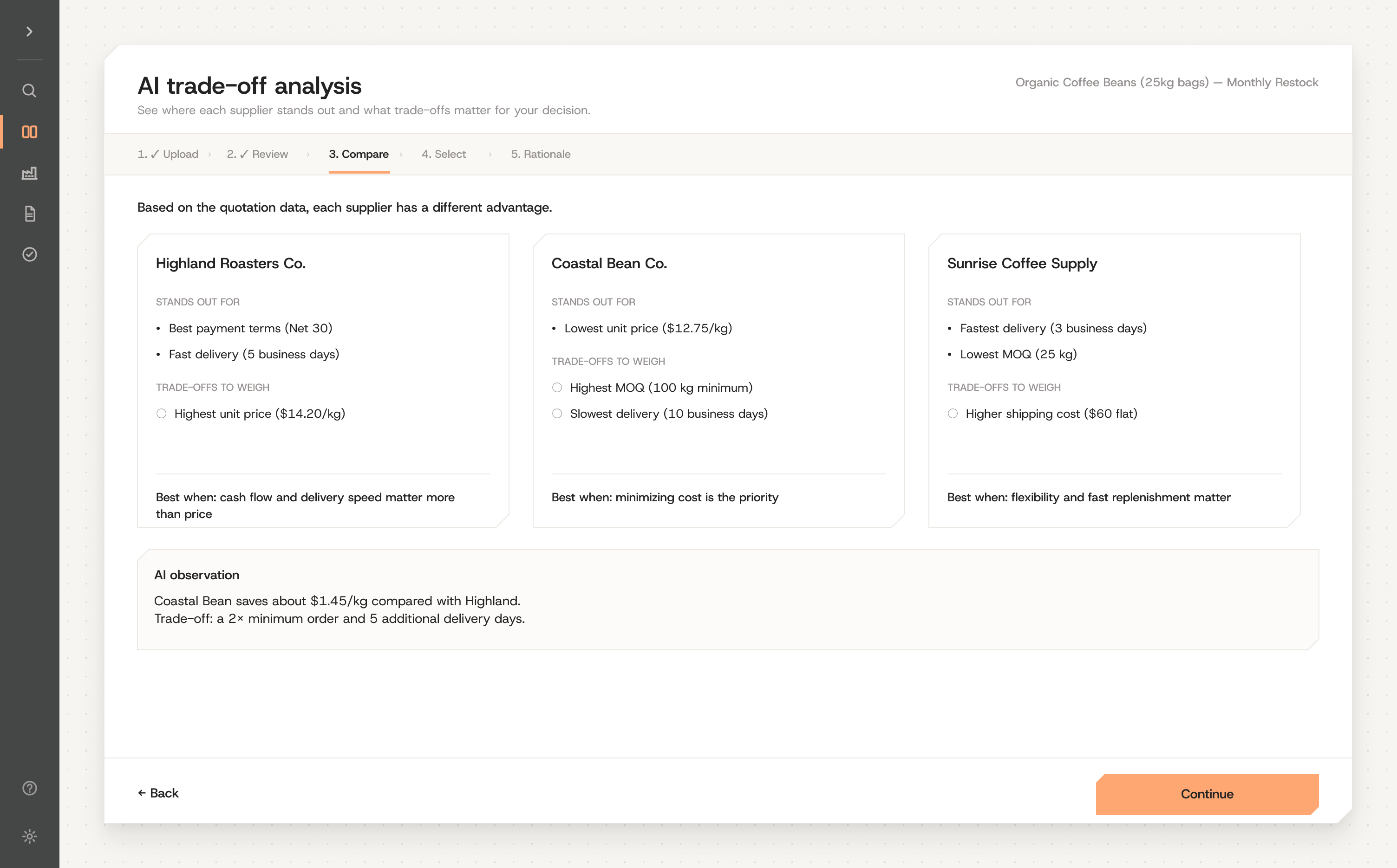Click the Organic Coffee Beans Monthly Restock label

[1167, 82]
